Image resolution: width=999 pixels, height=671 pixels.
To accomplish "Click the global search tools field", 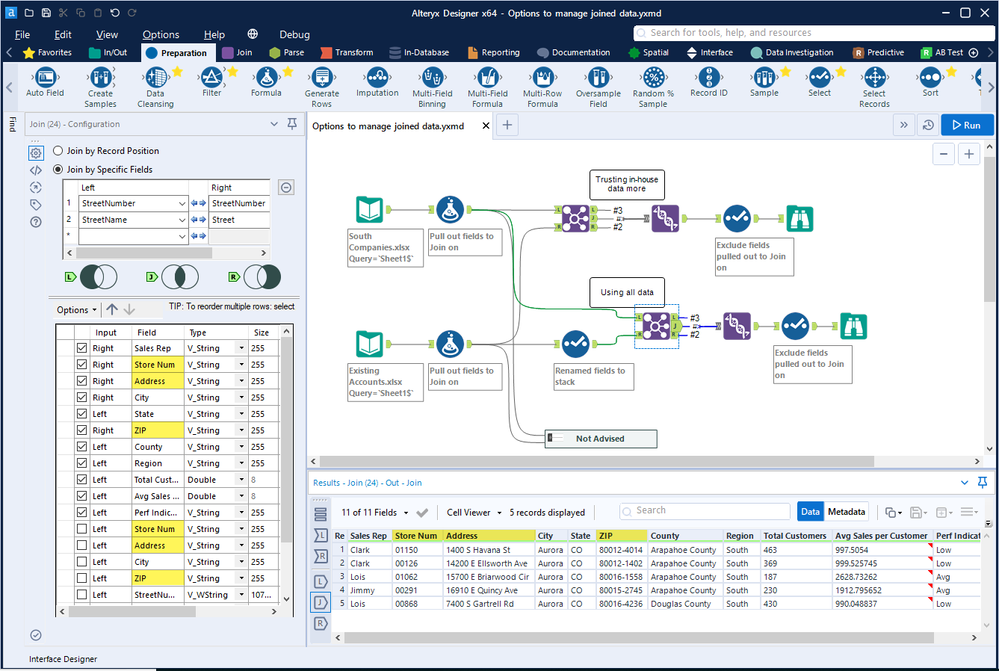I will pyautogui.click(x=814, y=32).
